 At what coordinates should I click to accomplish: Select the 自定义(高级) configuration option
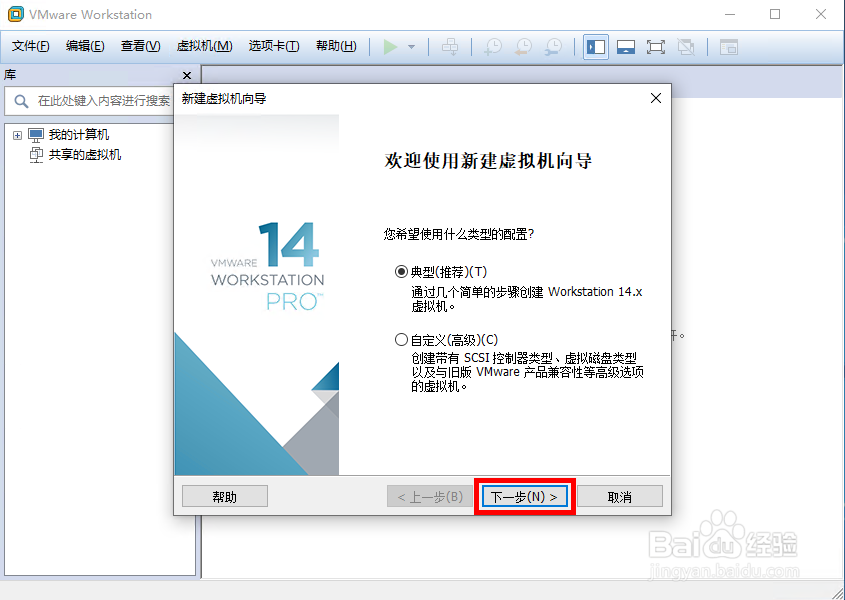401,339
